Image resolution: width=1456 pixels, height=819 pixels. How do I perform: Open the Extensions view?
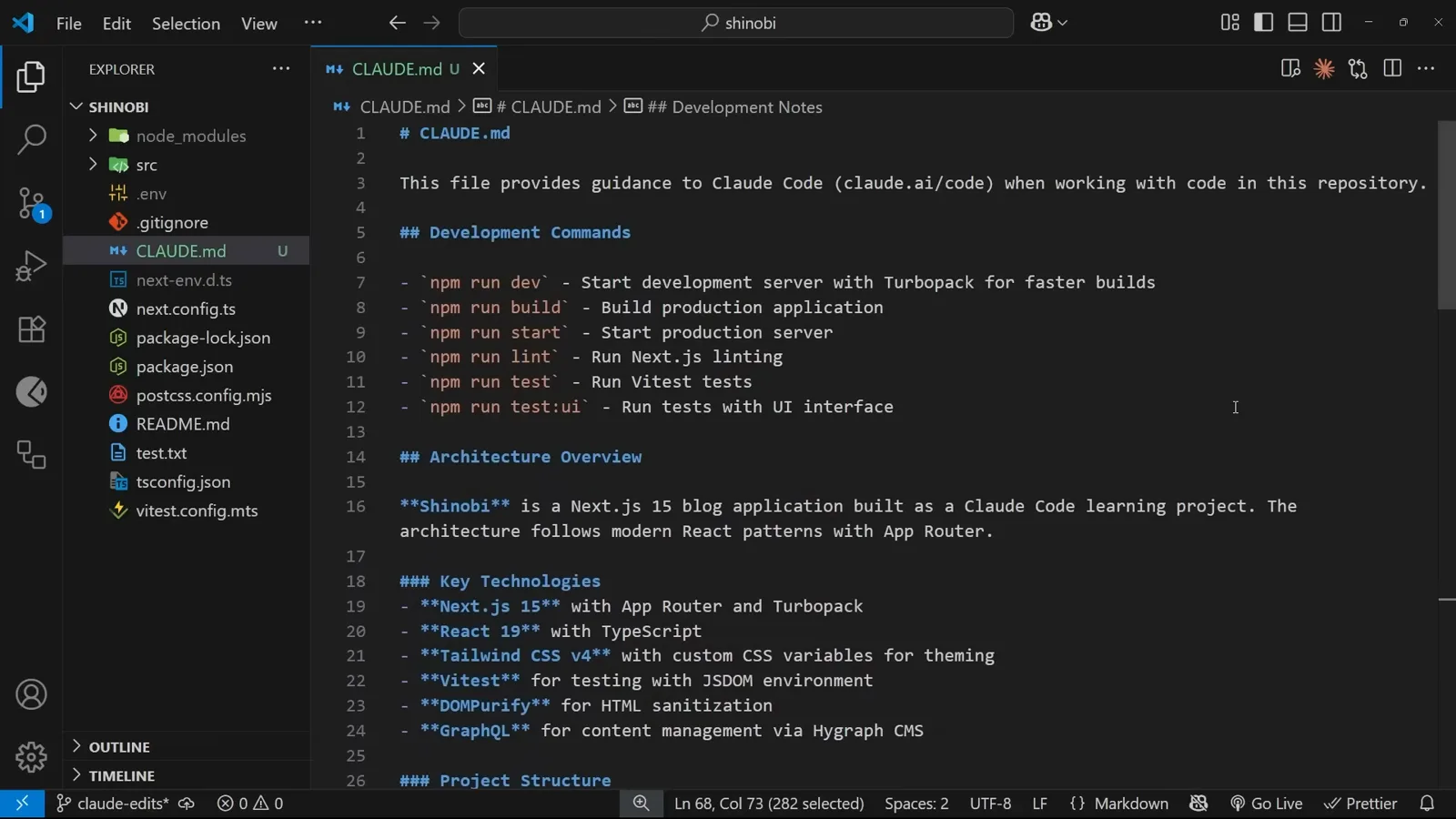click(31, 329)
